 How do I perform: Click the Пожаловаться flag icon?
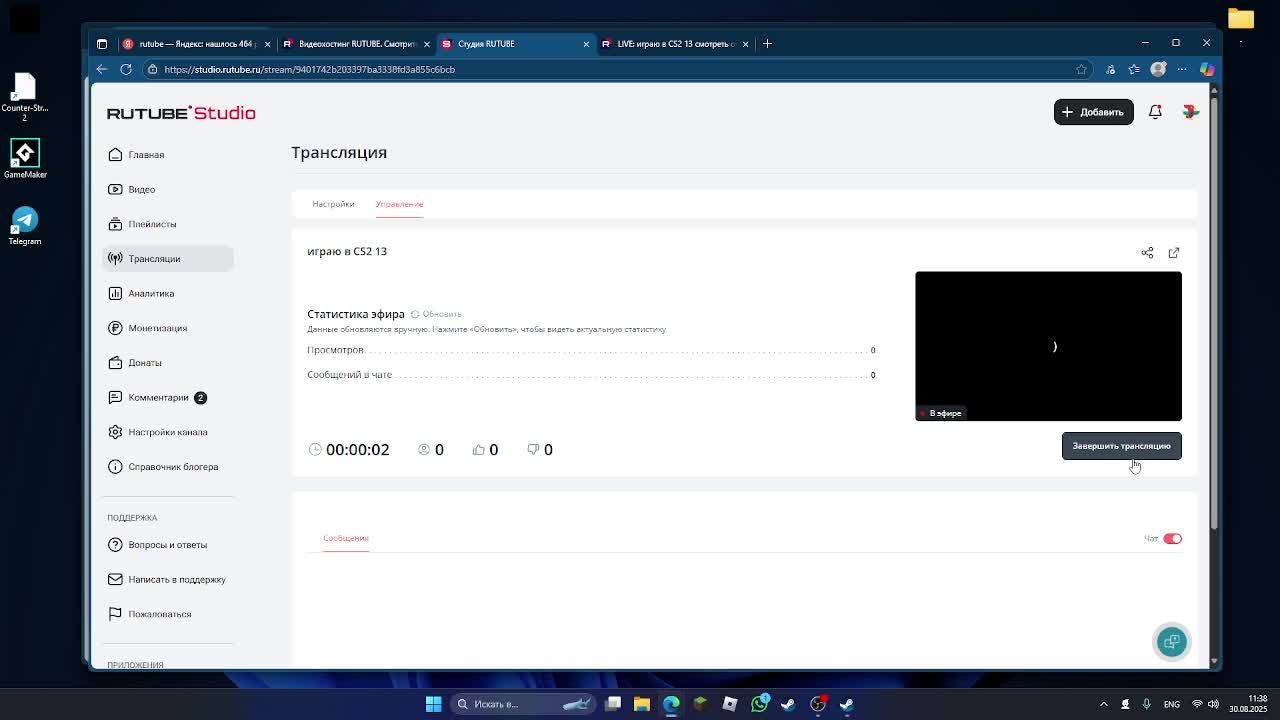(x=115, y=614)
